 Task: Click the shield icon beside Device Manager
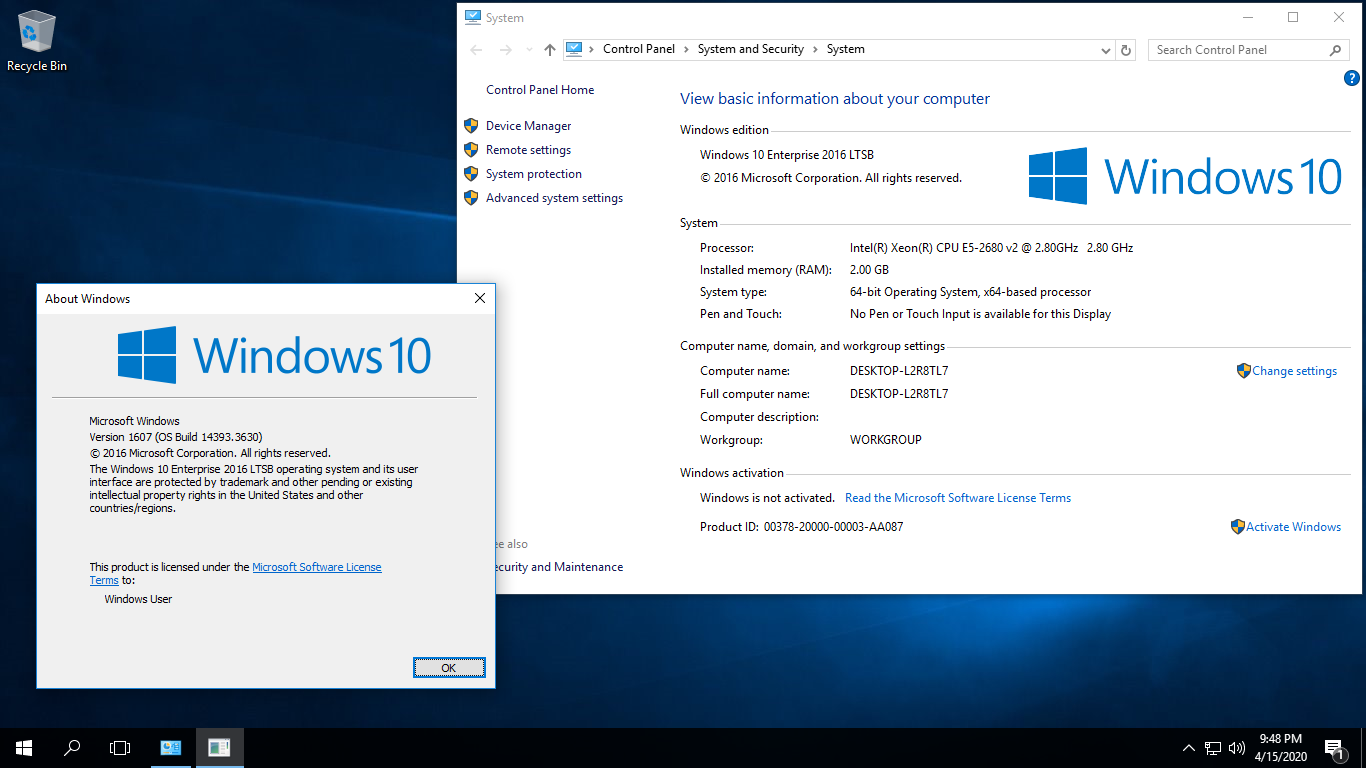pyautogui.click(x=471, y=126)
